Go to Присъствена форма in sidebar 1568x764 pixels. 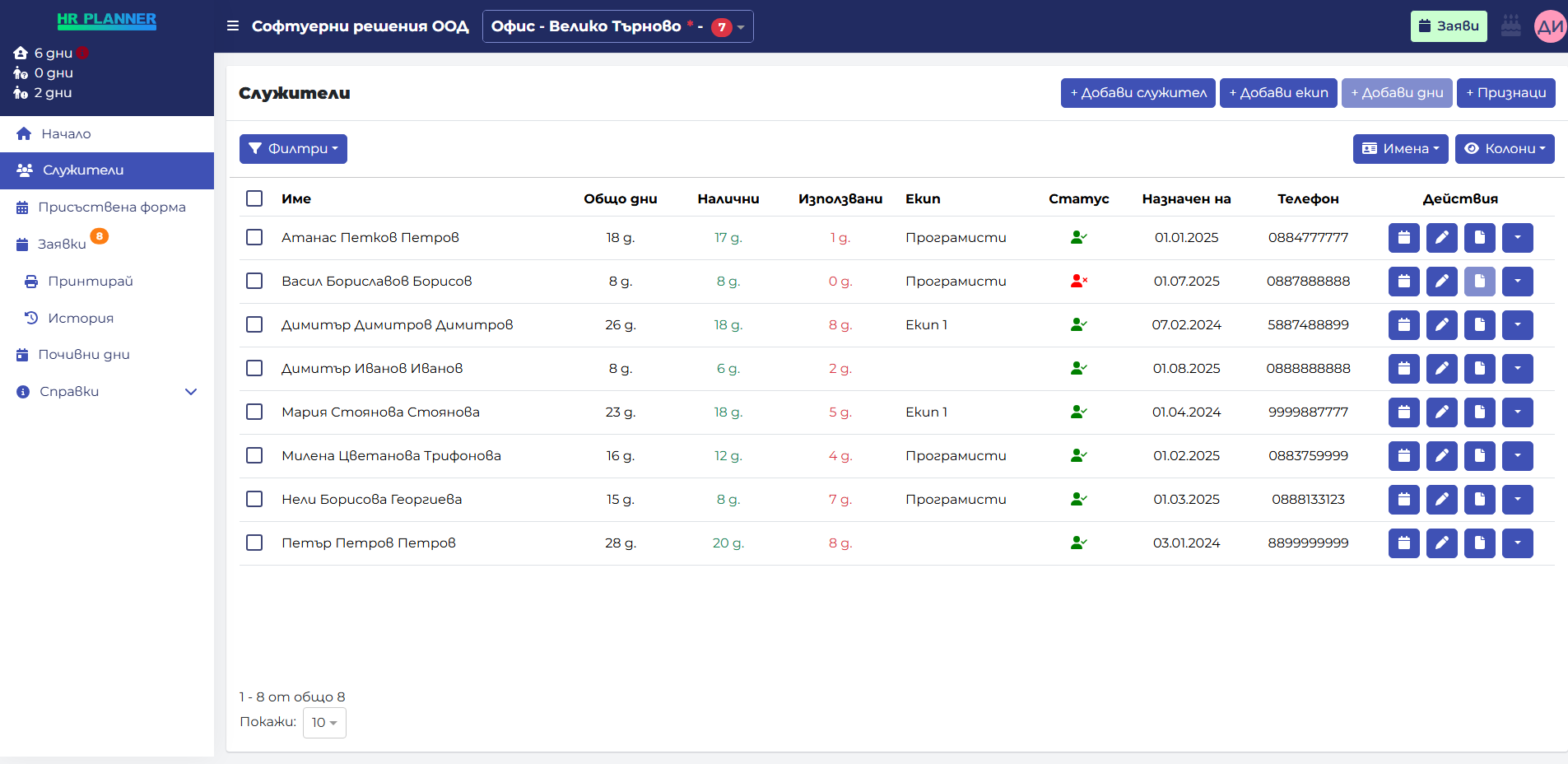tap(111, 207)
